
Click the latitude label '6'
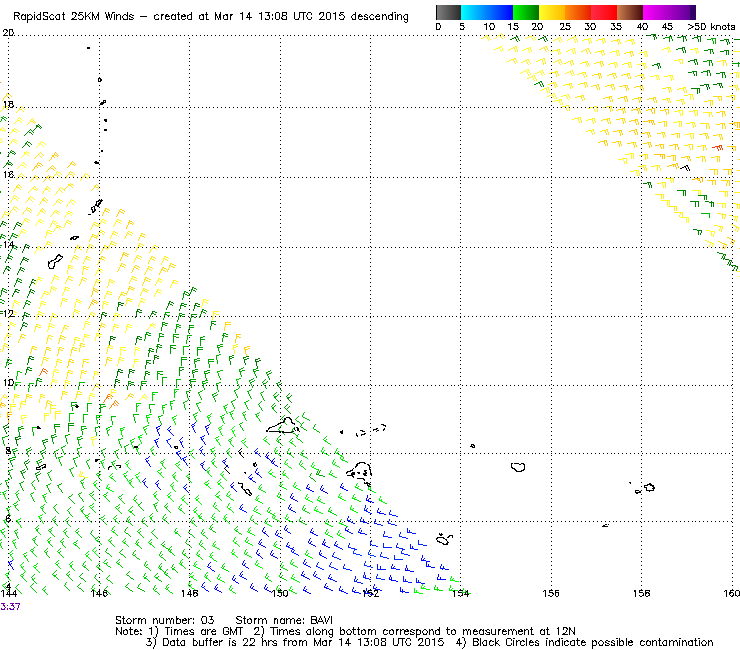8,519
